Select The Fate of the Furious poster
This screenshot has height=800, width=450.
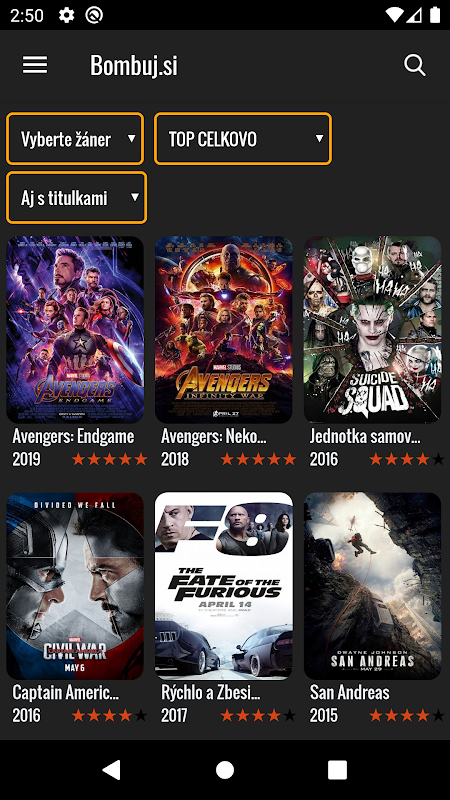(x=224, y=586)
